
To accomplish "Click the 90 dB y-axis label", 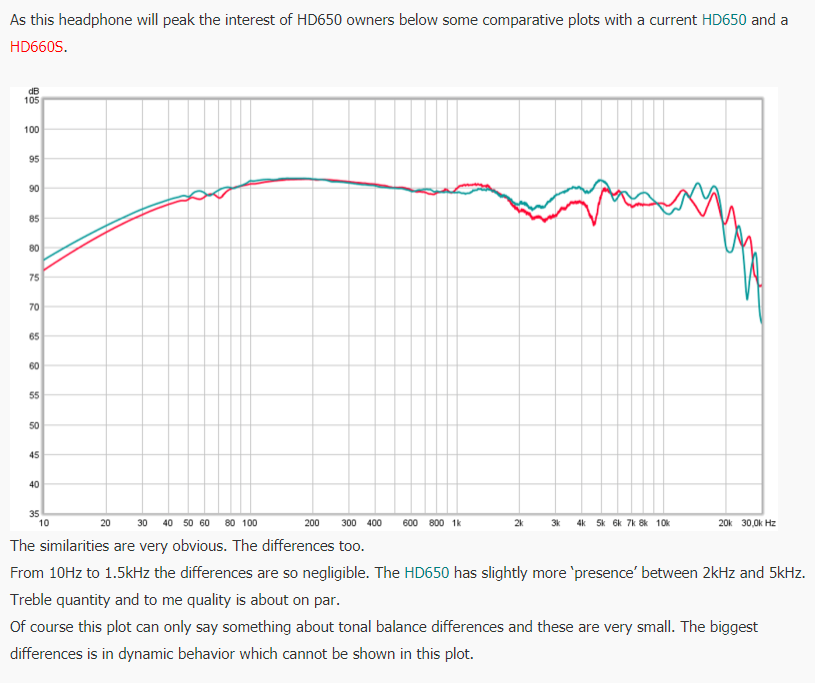I will click(x=32, y=189).
